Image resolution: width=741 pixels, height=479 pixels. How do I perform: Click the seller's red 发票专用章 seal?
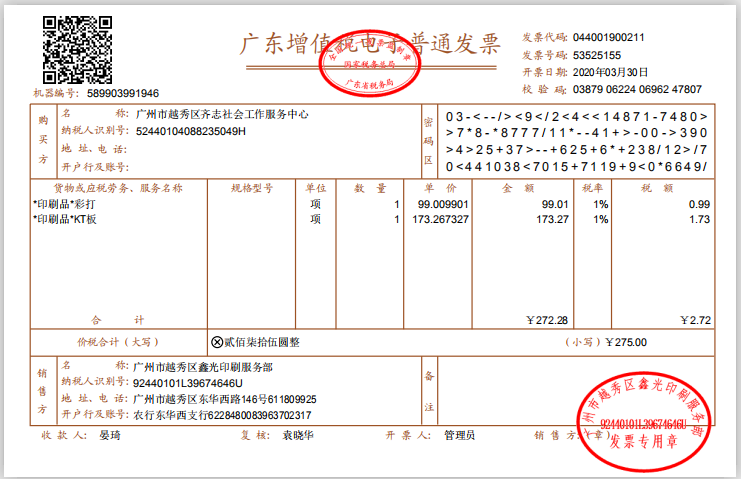click(x=644, y=421)
